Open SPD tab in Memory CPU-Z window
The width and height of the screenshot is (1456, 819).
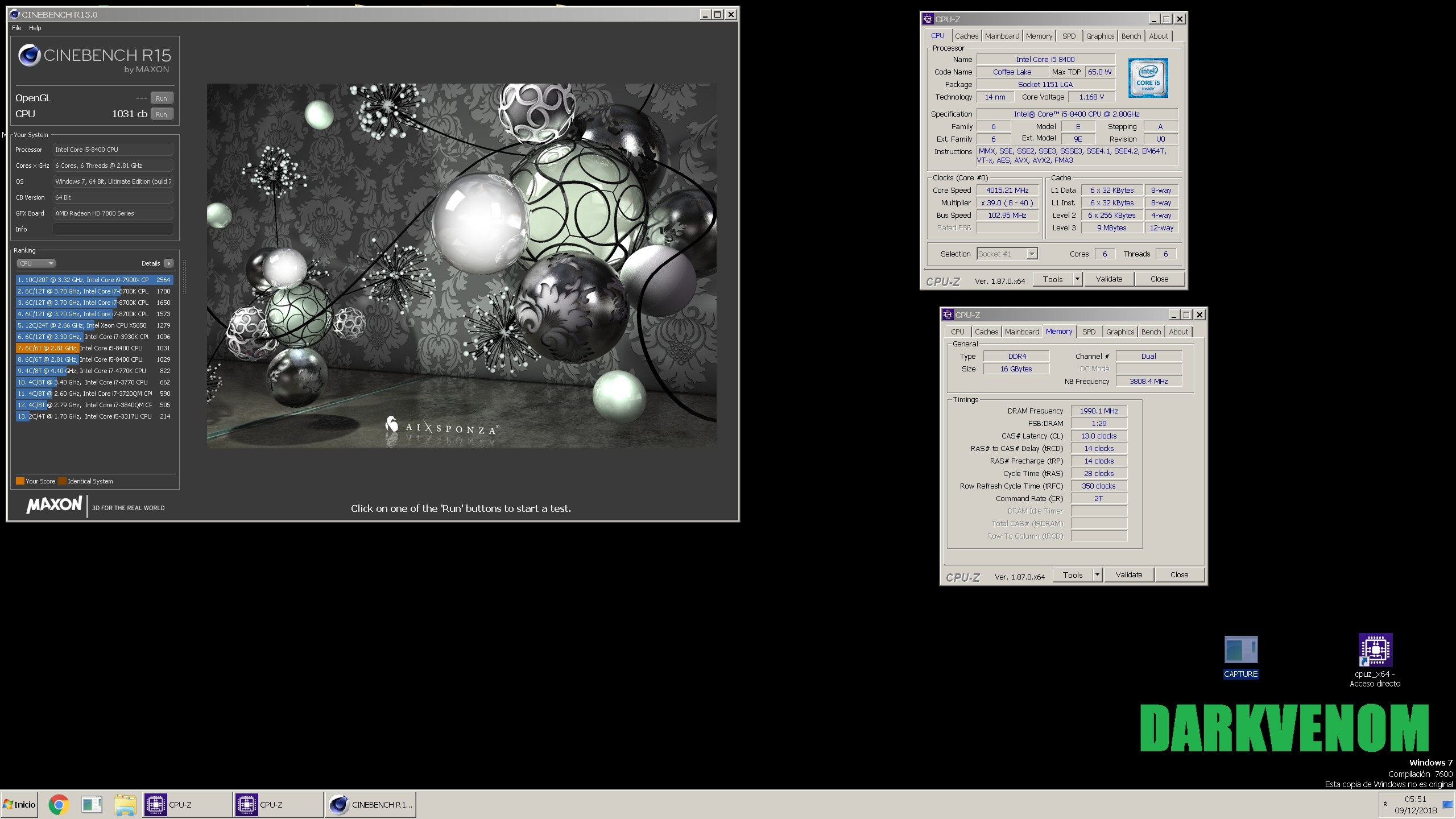1089,332
